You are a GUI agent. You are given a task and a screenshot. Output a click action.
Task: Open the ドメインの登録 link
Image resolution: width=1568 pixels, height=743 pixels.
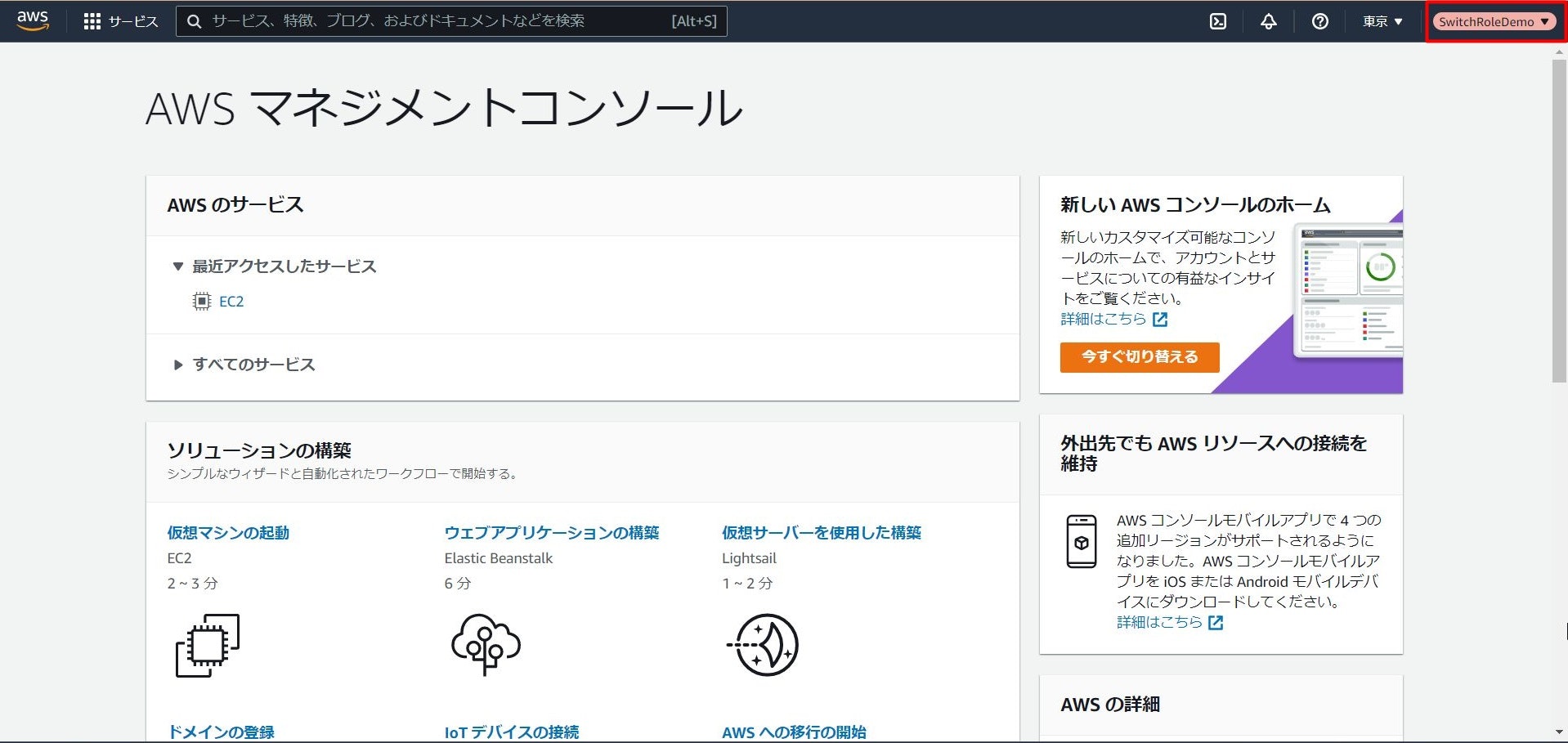click(221, 732)
